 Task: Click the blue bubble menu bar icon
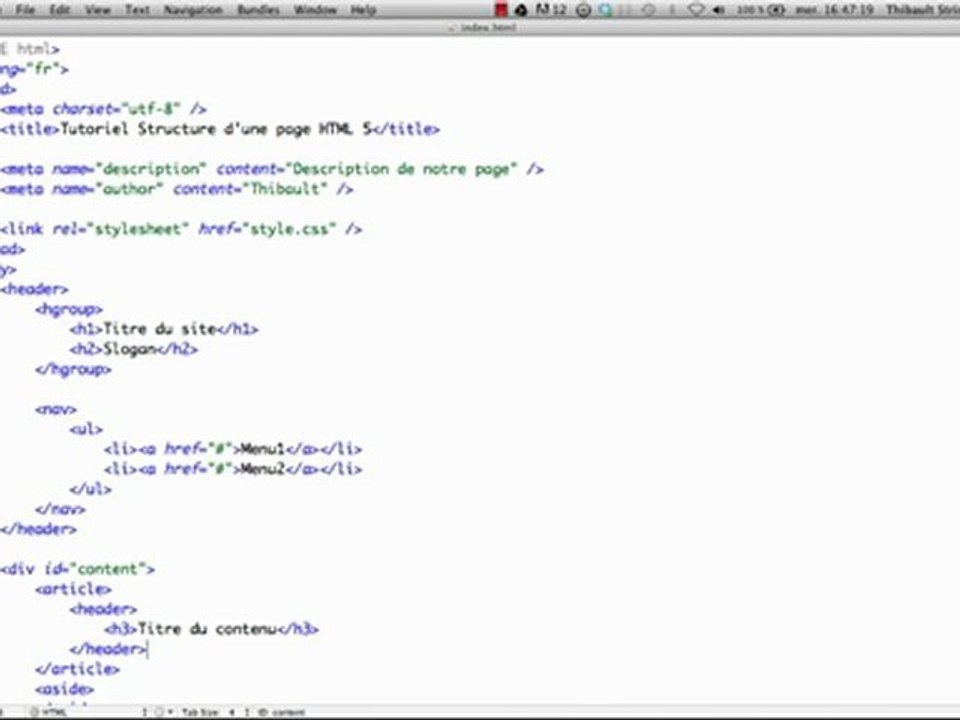point(605,10)
